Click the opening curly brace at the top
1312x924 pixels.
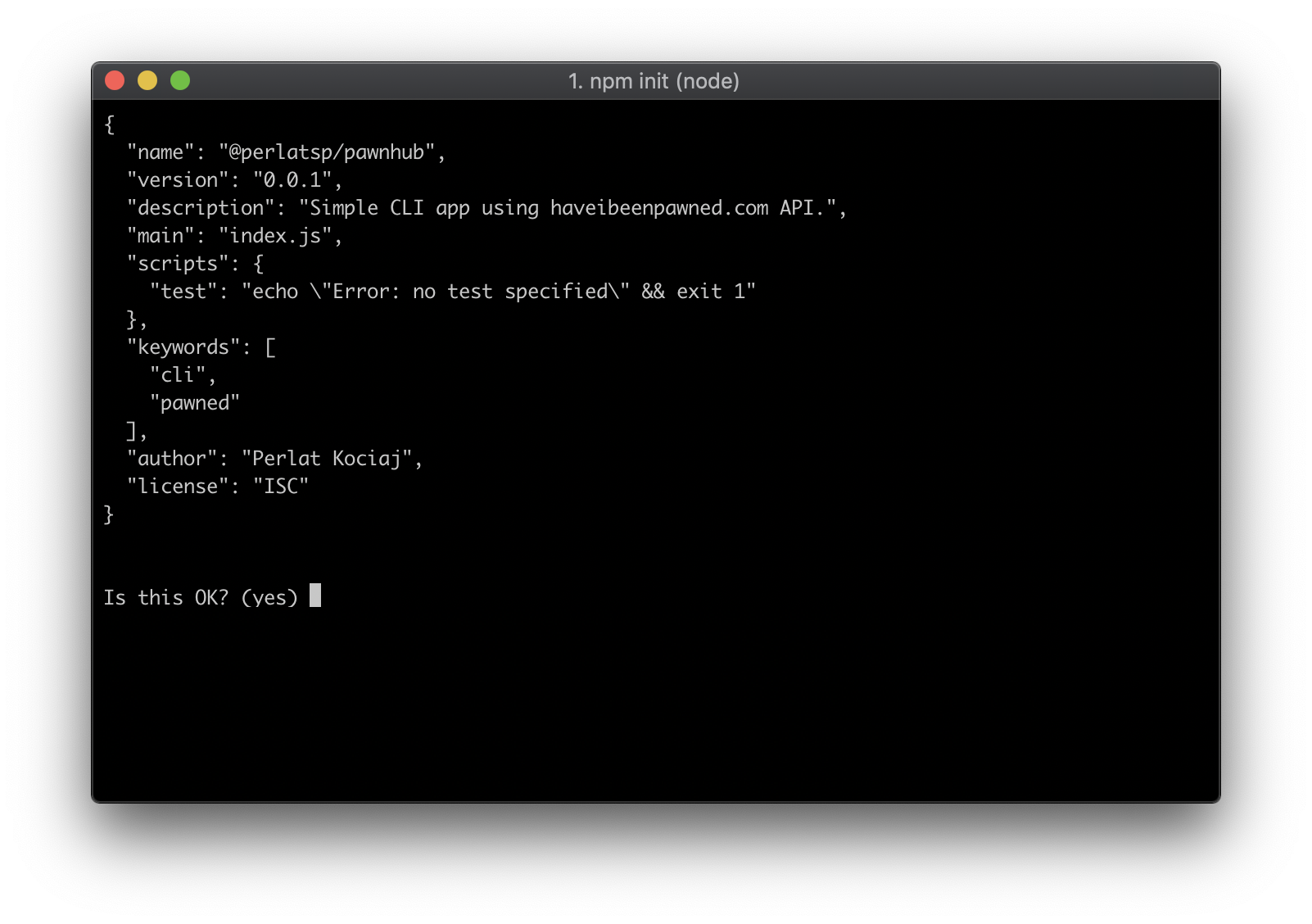click(109, 125)
